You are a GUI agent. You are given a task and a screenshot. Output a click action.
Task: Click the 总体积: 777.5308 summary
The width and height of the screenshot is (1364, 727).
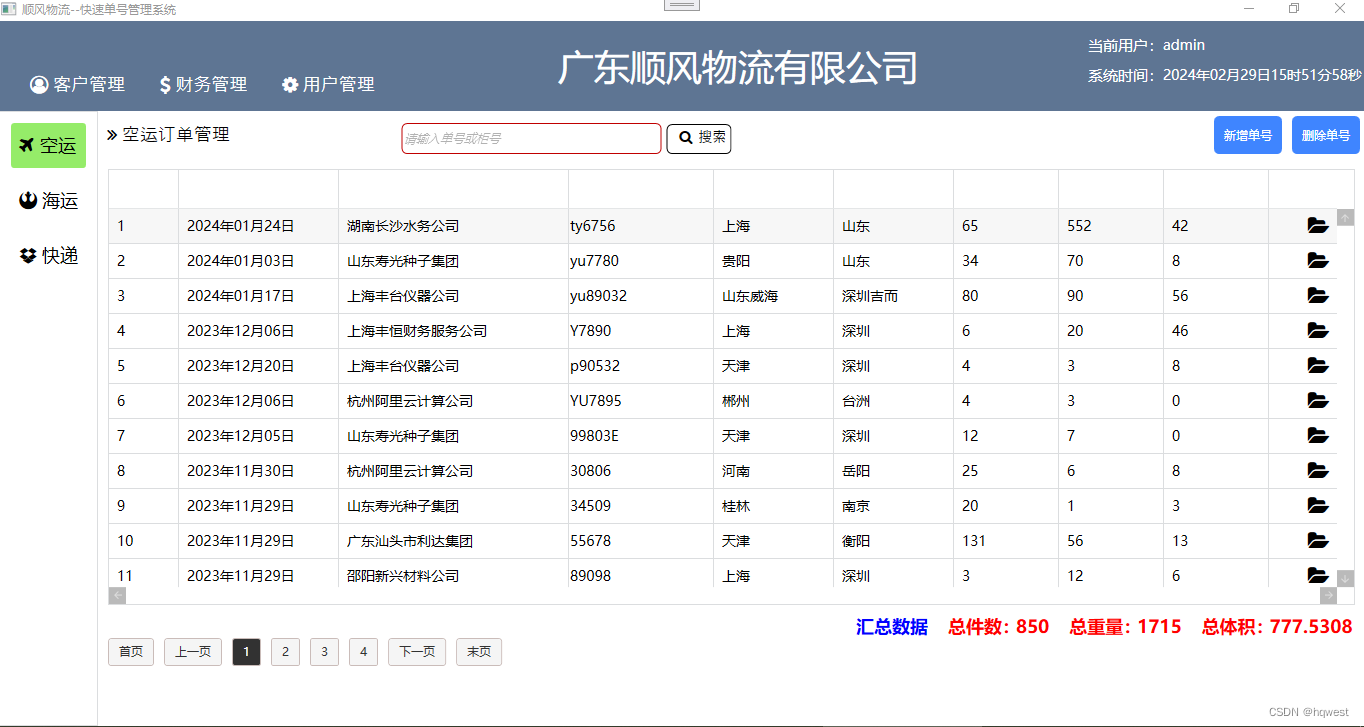point(1277,627)
